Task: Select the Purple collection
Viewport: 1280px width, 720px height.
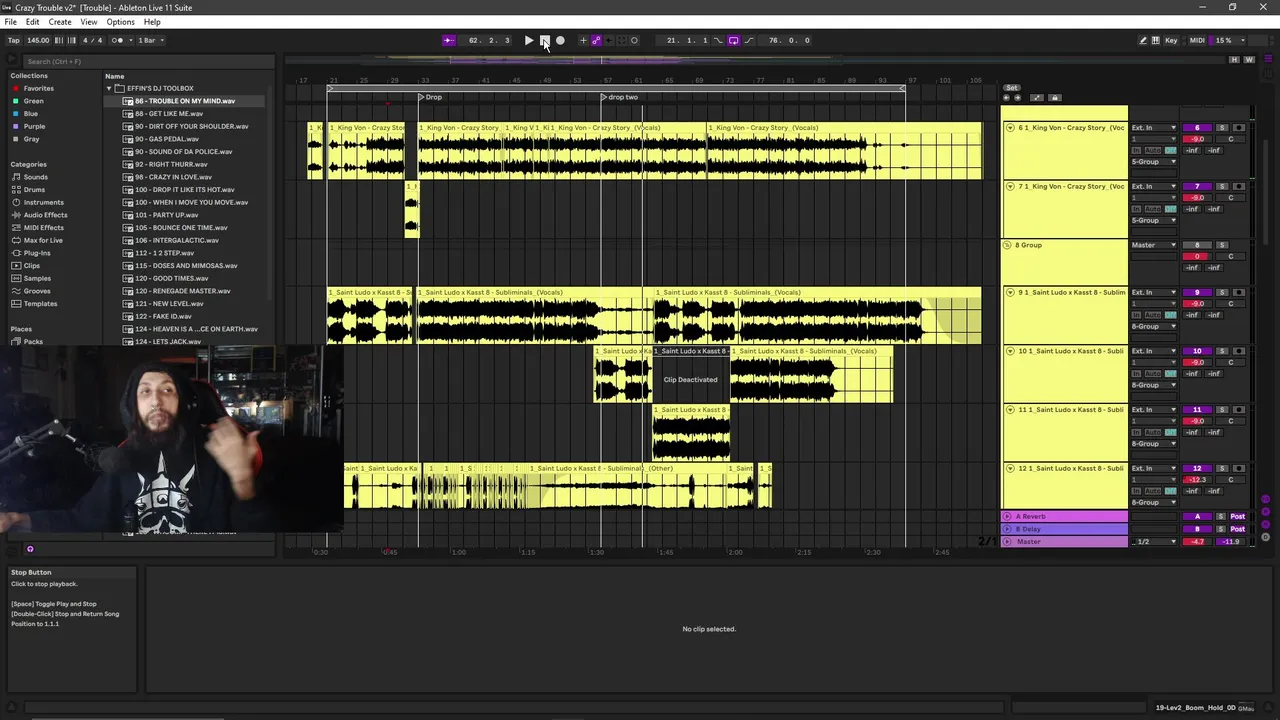Action: [x=34, y=126]
